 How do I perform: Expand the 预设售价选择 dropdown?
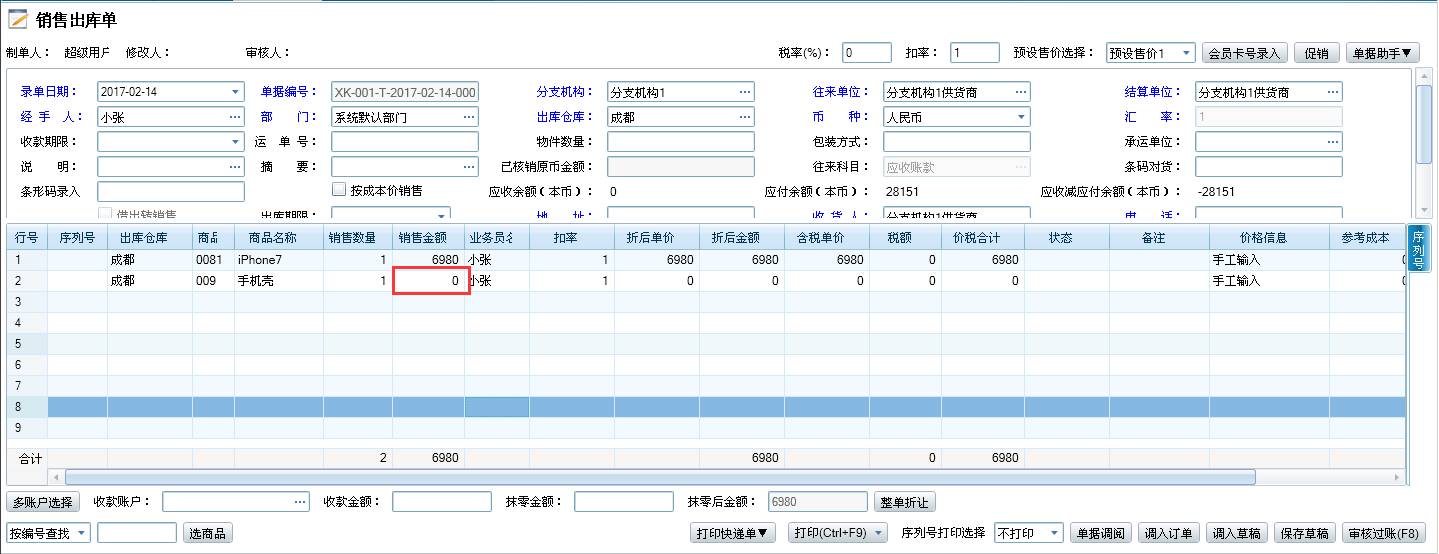point(1186,53)
